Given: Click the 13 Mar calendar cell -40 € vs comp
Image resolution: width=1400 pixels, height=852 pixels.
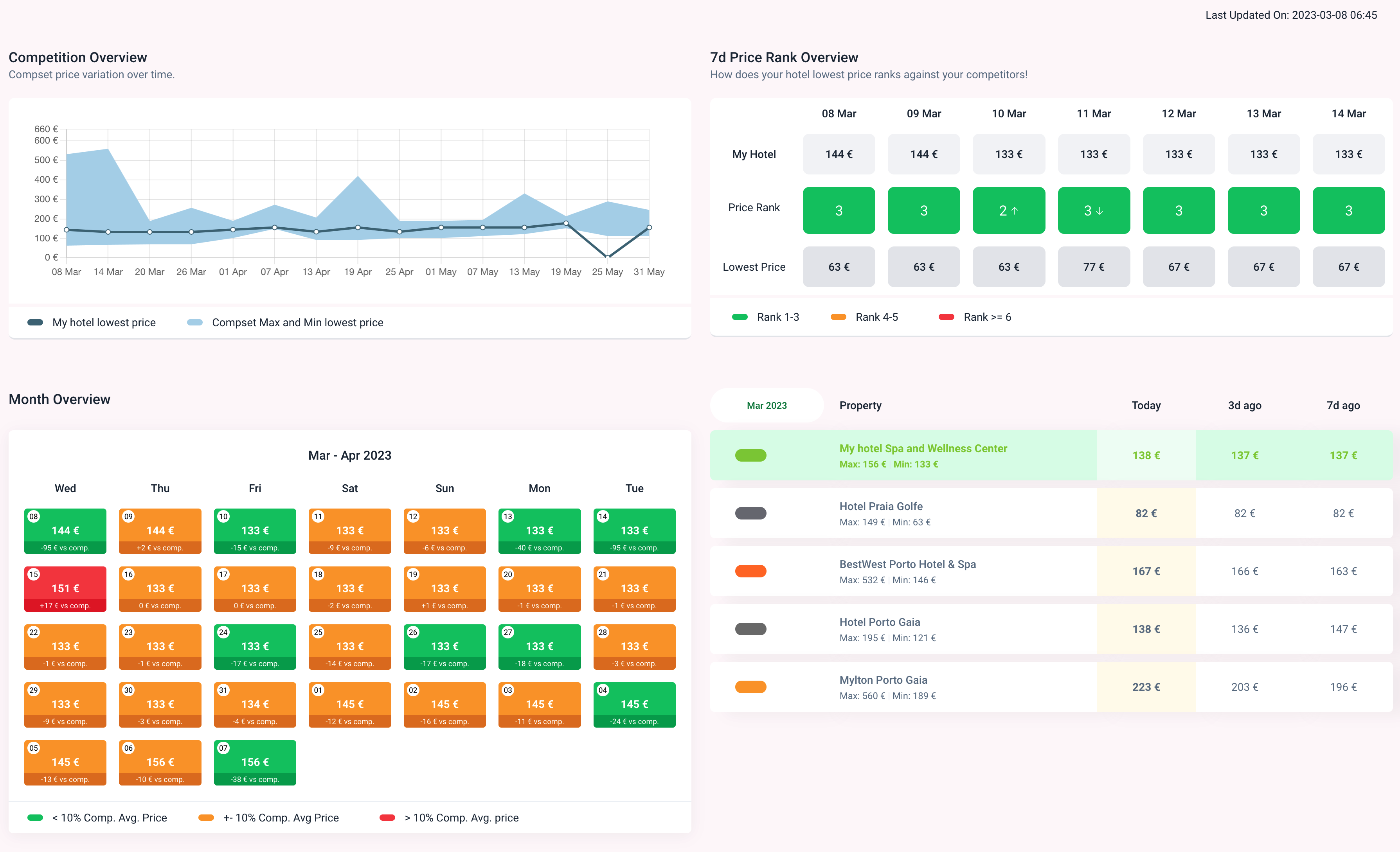Looking at the screenshot, I should point(540,531).
